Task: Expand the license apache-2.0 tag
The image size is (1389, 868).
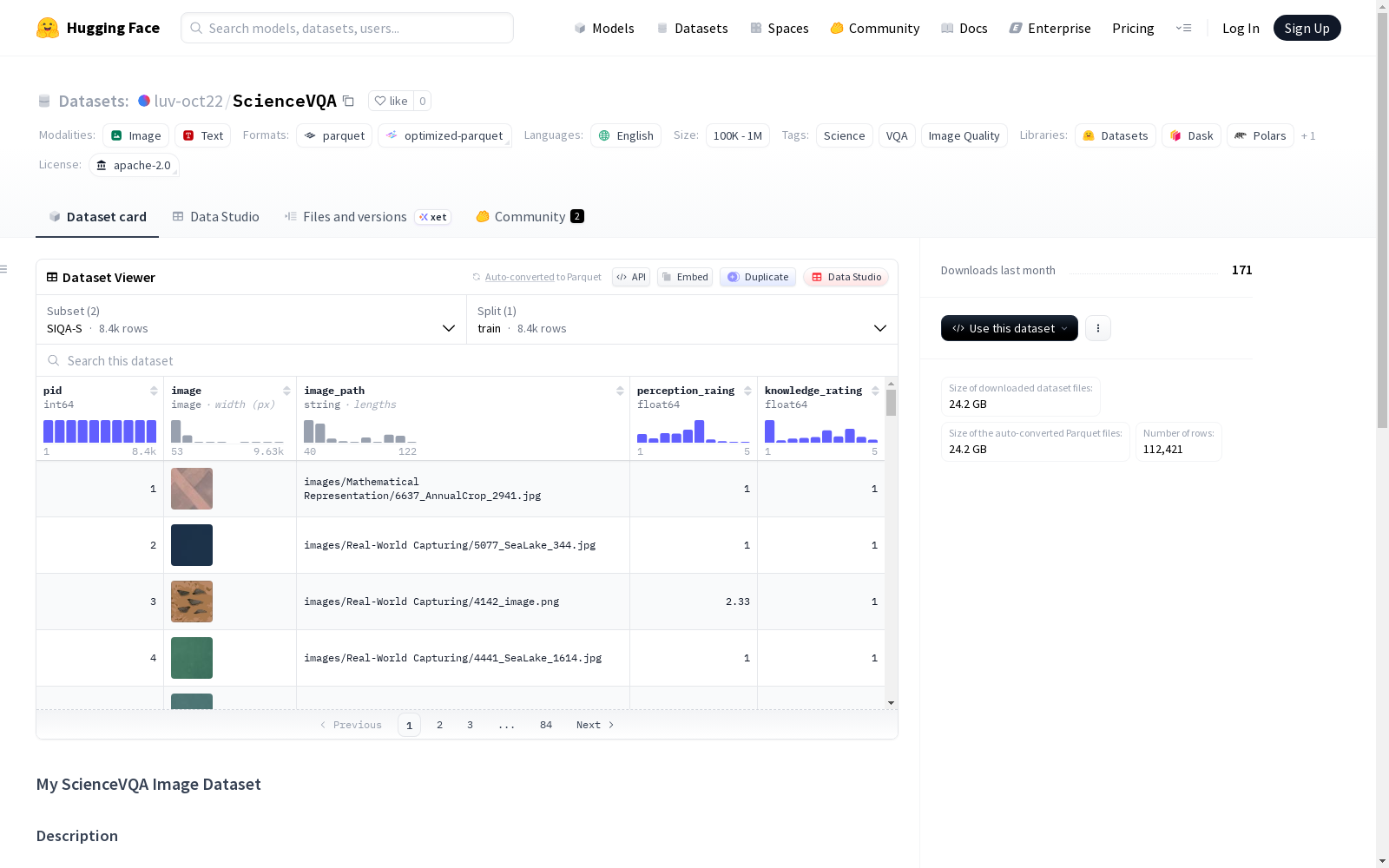Action: [x=134, y=165]
